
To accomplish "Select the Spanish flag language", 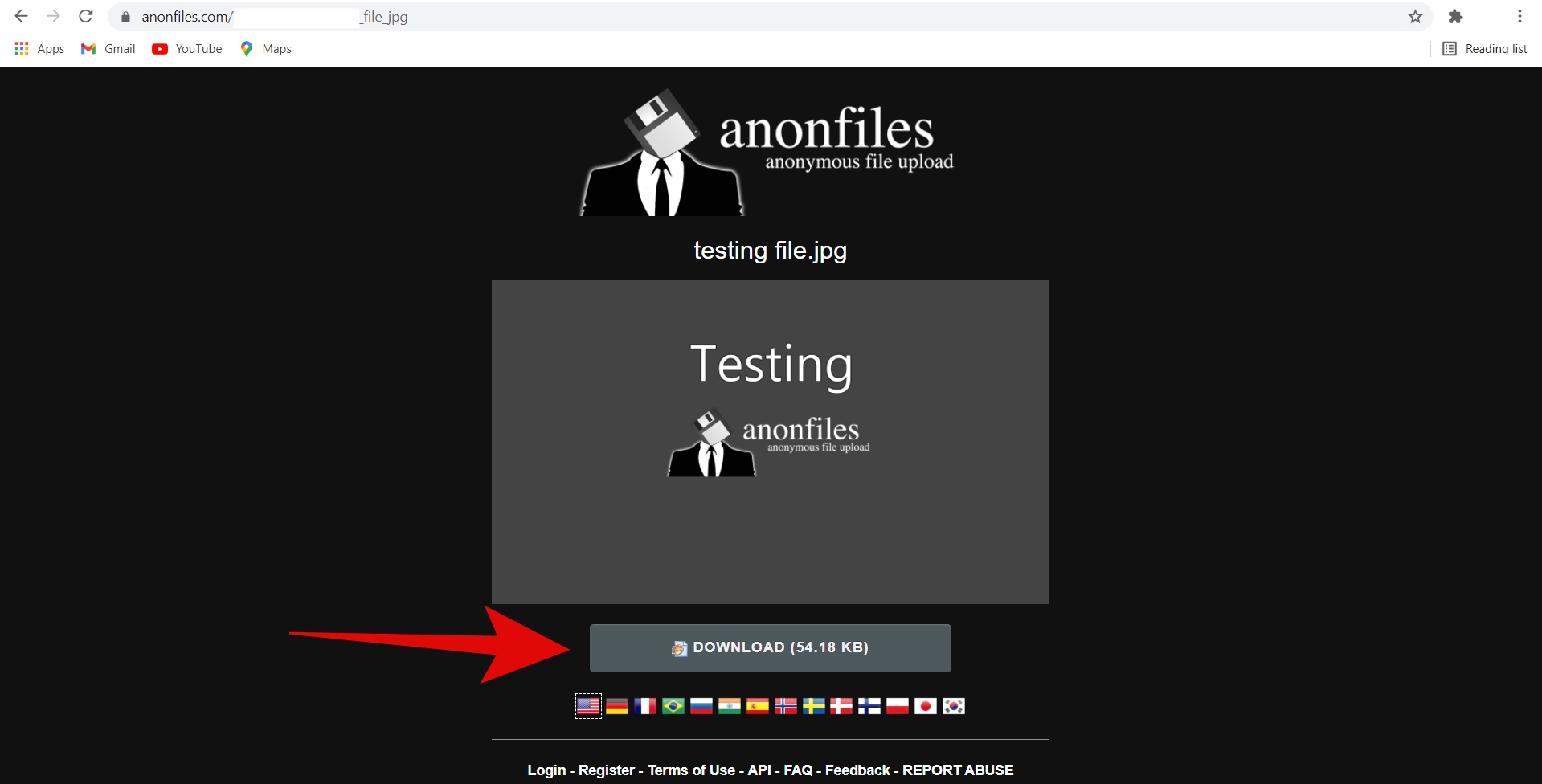I will click(x=758, y=706).
